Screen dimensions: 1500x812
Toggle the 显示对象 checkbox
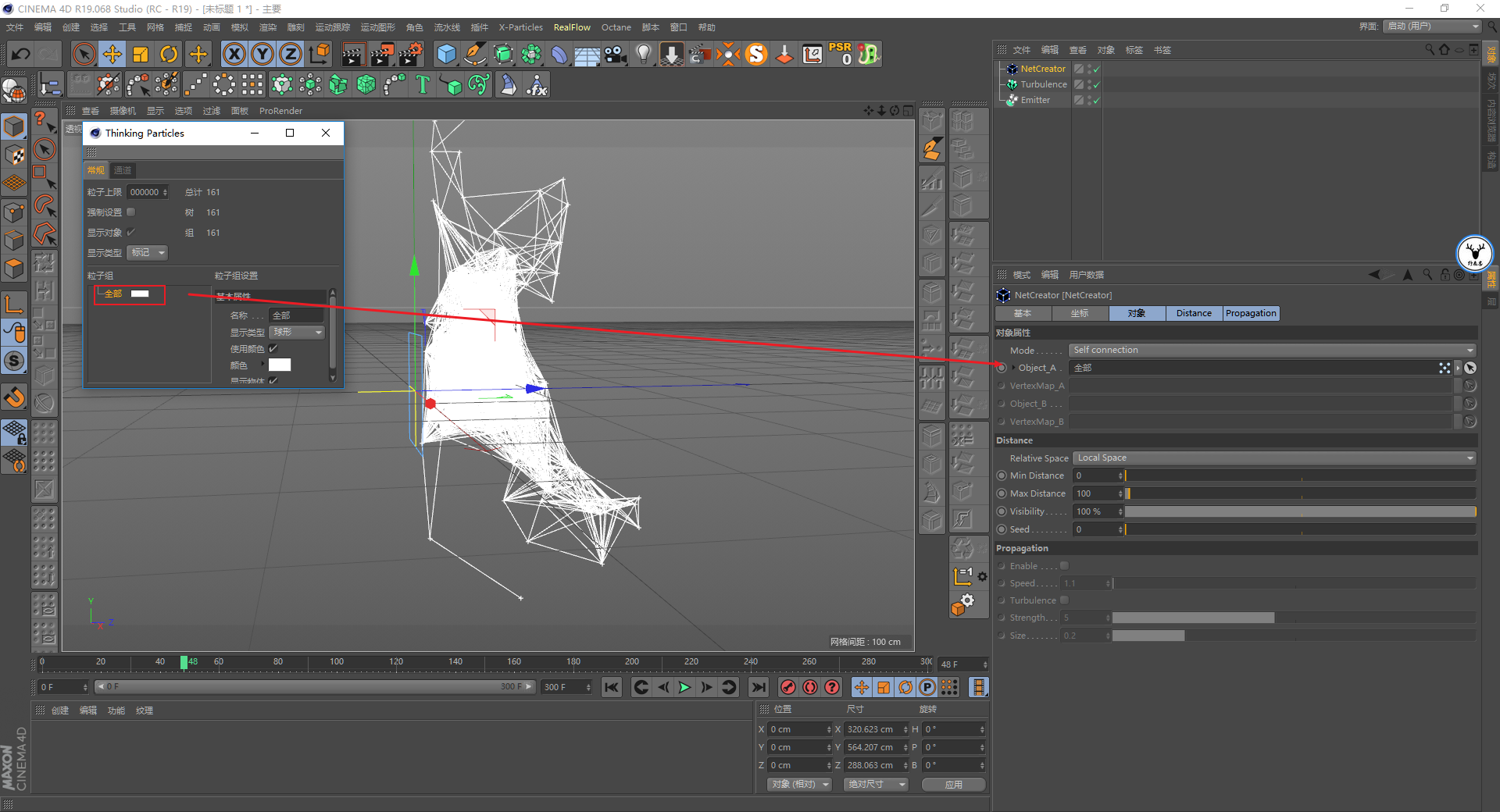click(131, 232)
